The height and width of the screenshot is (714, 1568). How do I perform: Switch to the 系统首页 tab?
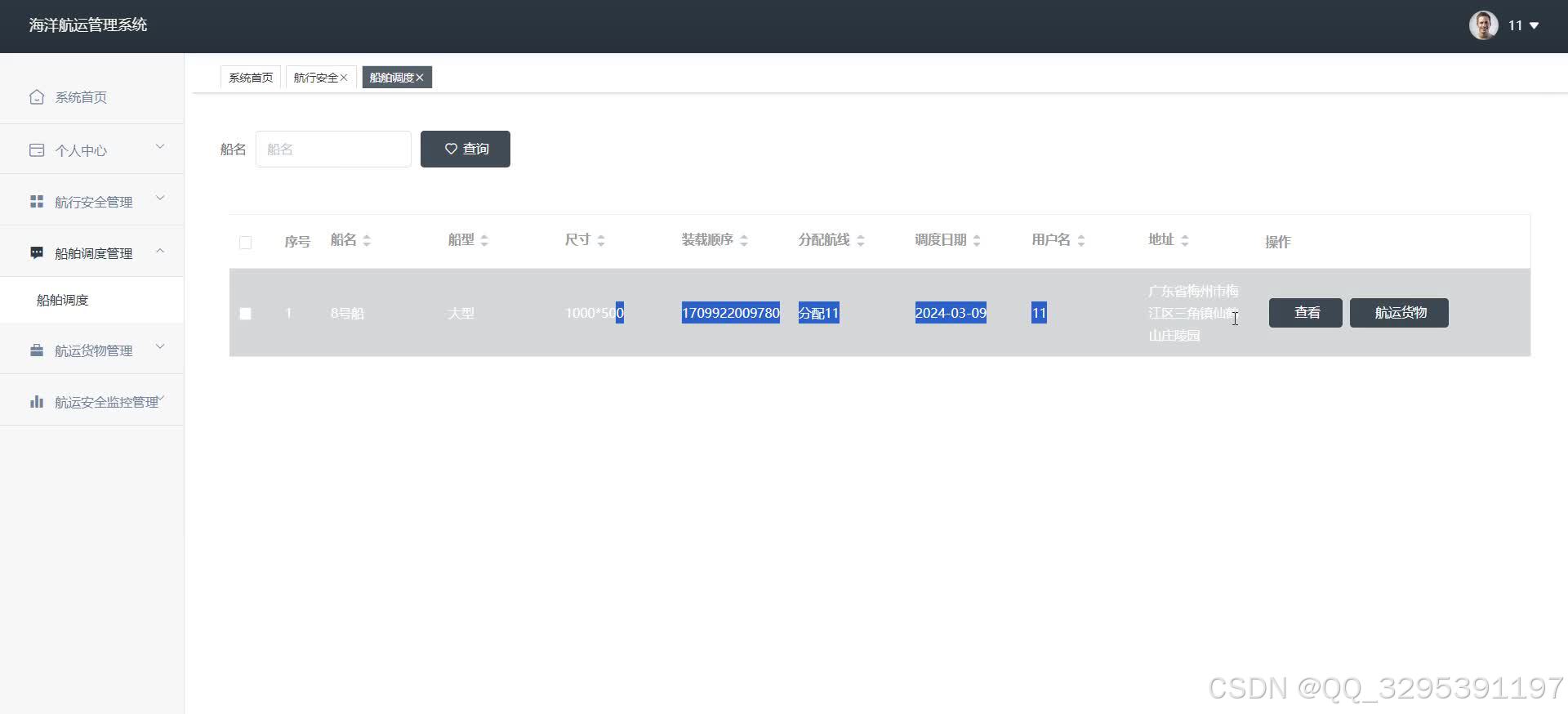[251, 78]
